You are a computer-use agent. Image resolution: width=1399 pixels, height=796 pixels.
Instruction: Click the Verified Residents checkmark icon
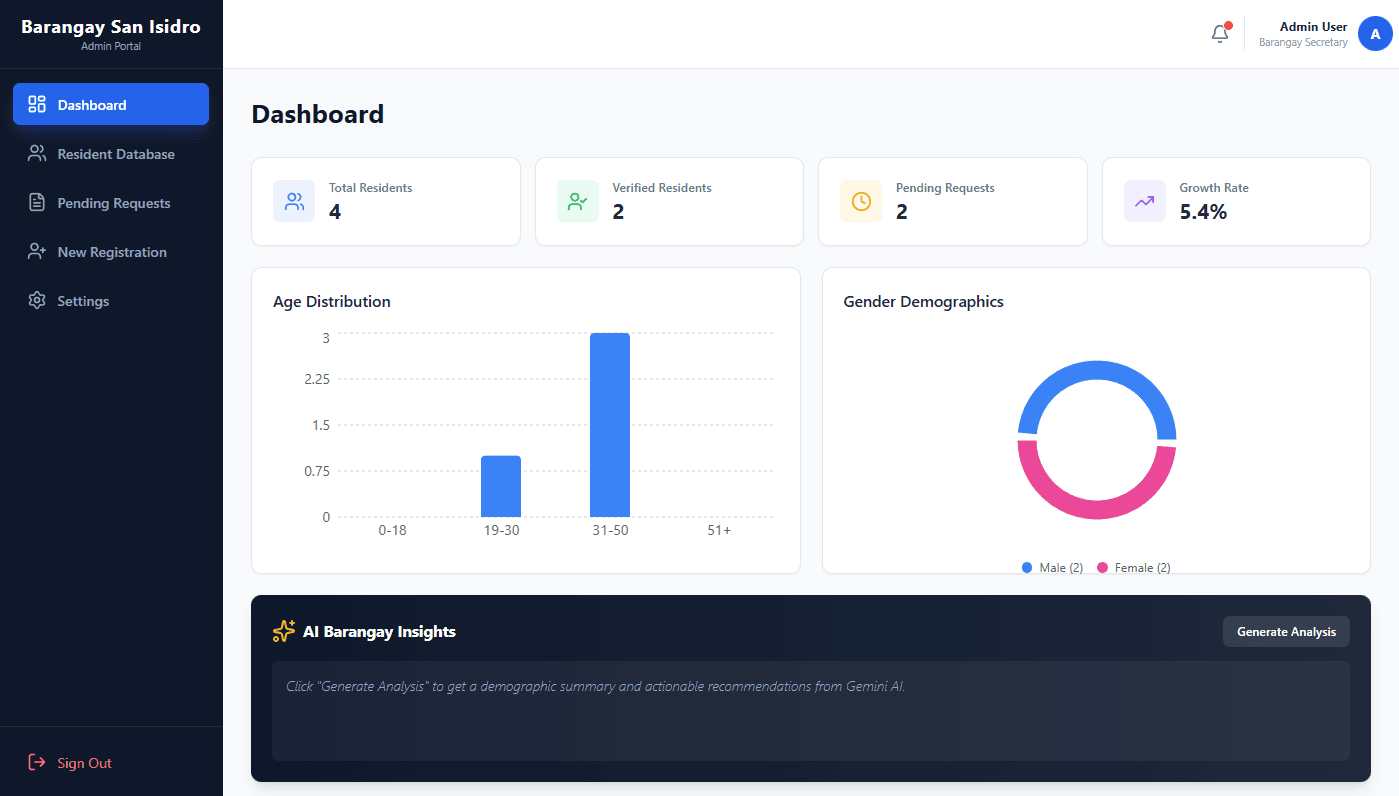(578, 201)
